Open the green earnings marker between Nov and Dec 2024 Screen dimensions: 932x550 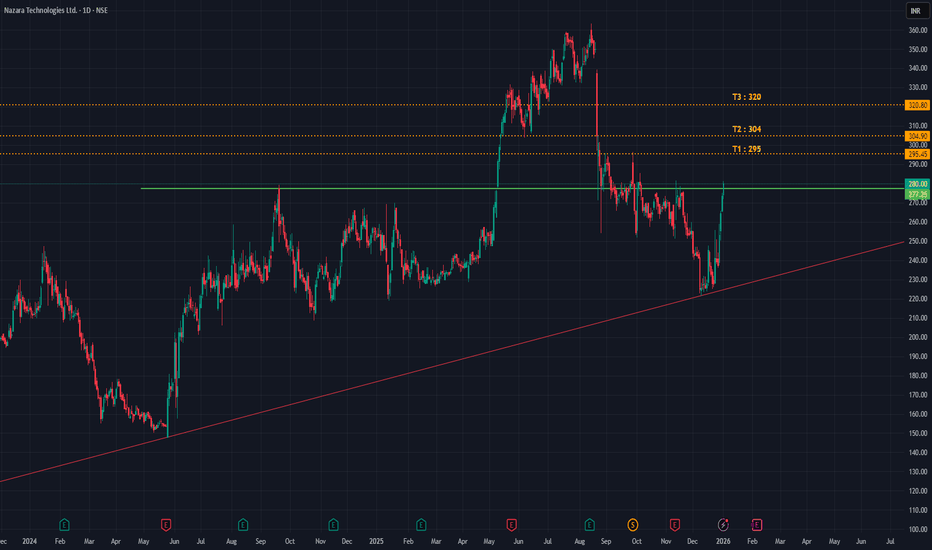tap(333, 524)
